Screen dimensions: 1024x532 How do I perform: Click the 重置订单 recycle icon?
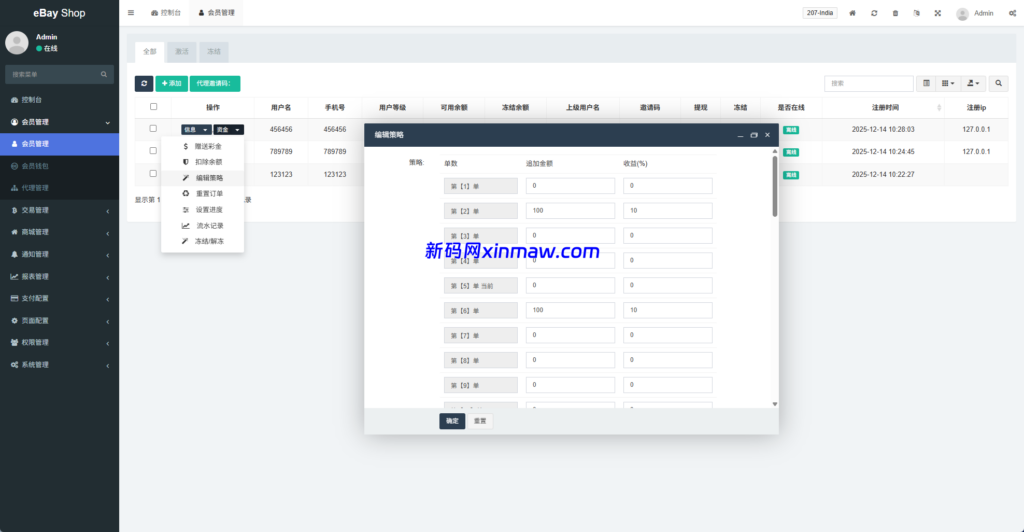tap(185, 193)
